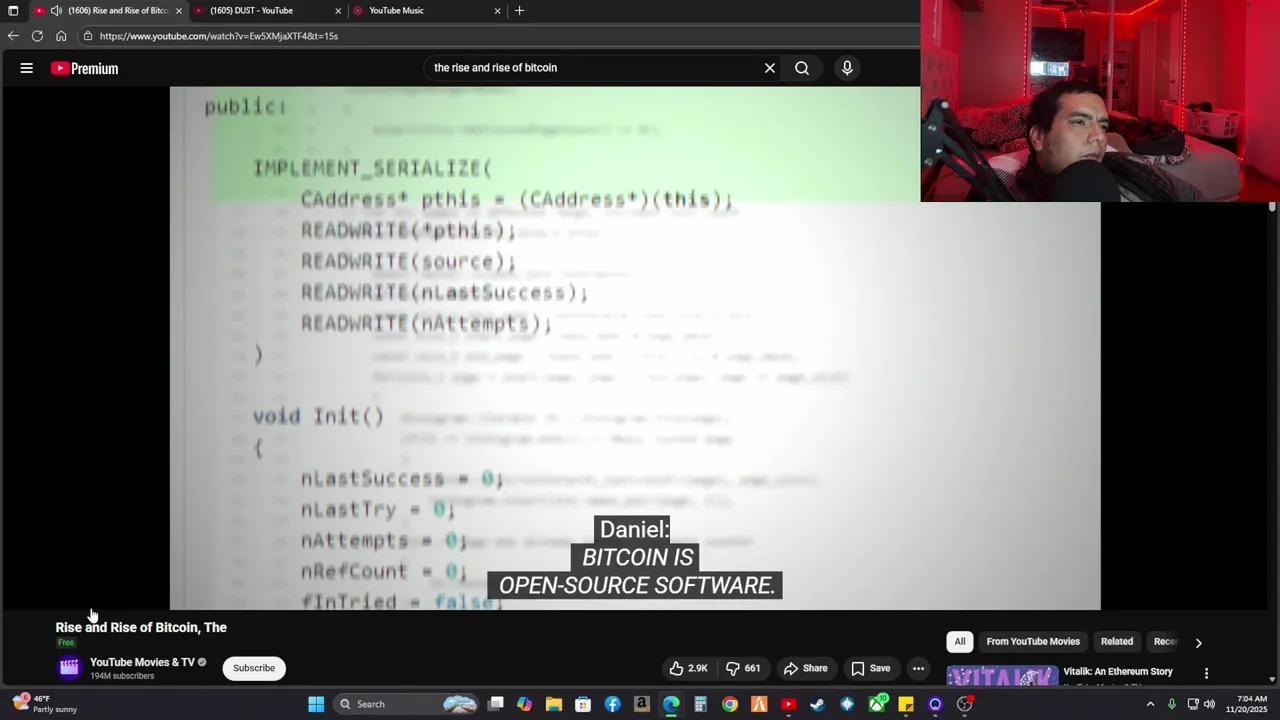
Task: Open YouTube app from taskbar
Action: click(788, 704)
